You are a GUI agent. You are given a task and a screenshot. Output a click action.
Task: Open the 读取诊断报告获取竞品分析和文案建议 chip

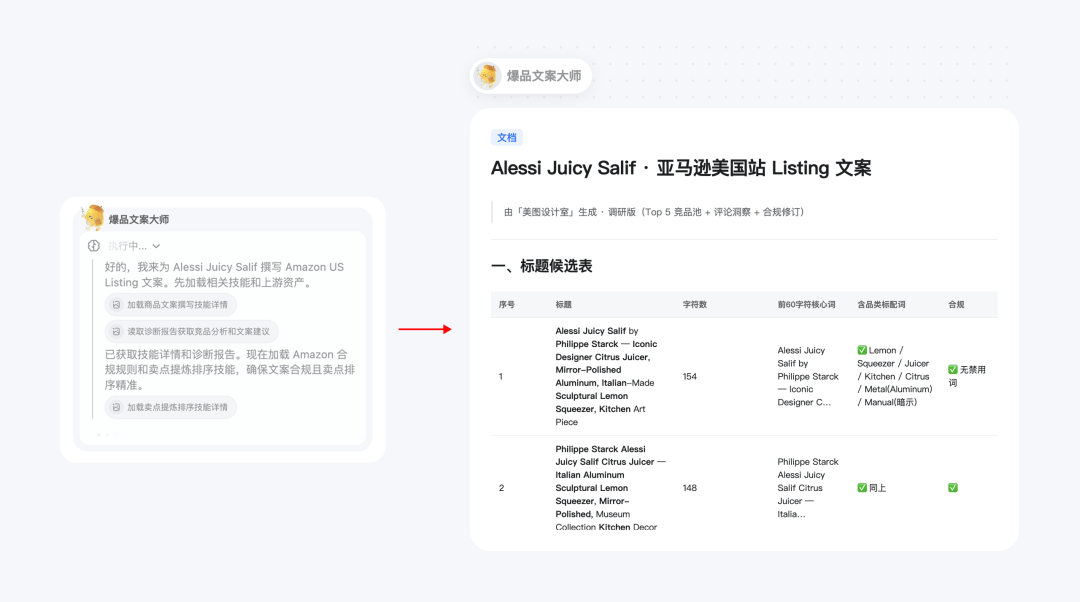(191, 331)
